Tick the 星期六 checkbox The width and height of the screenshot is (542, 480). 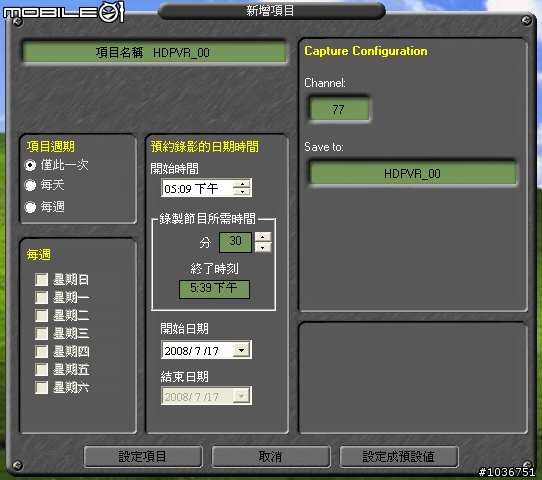coord(41,388)
